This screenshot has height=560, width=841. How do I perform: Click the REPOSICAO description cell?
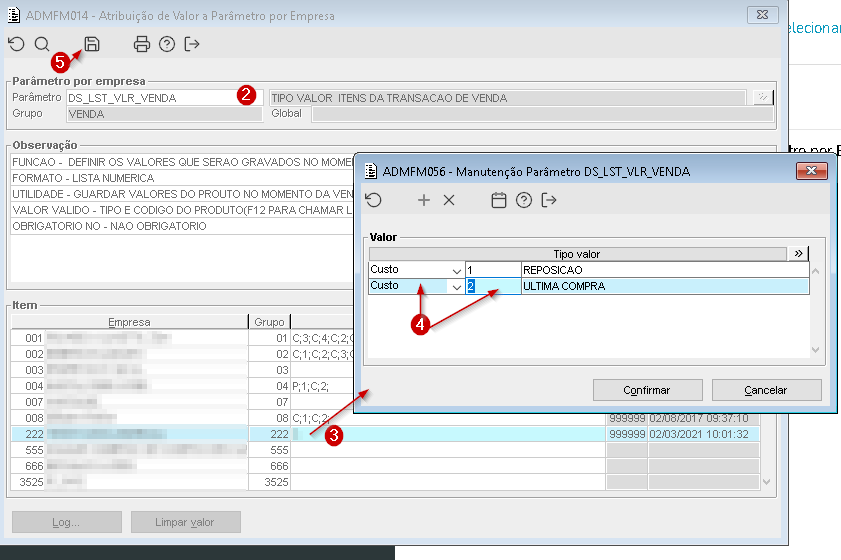click(x=665, y=270)
